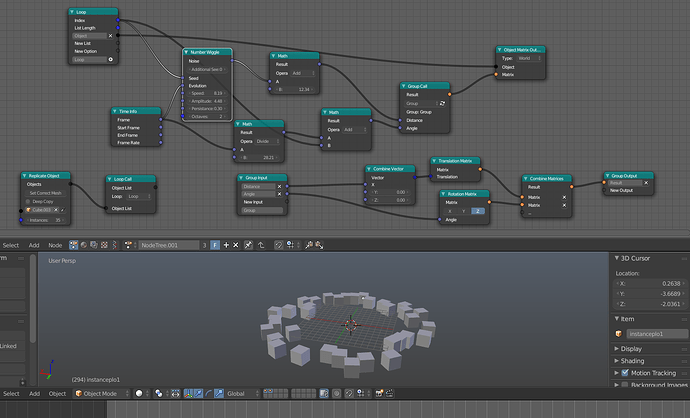Select the Animation Nodes tree type icon
This screenshot has width=690, height=418.
tap(73, 245)
